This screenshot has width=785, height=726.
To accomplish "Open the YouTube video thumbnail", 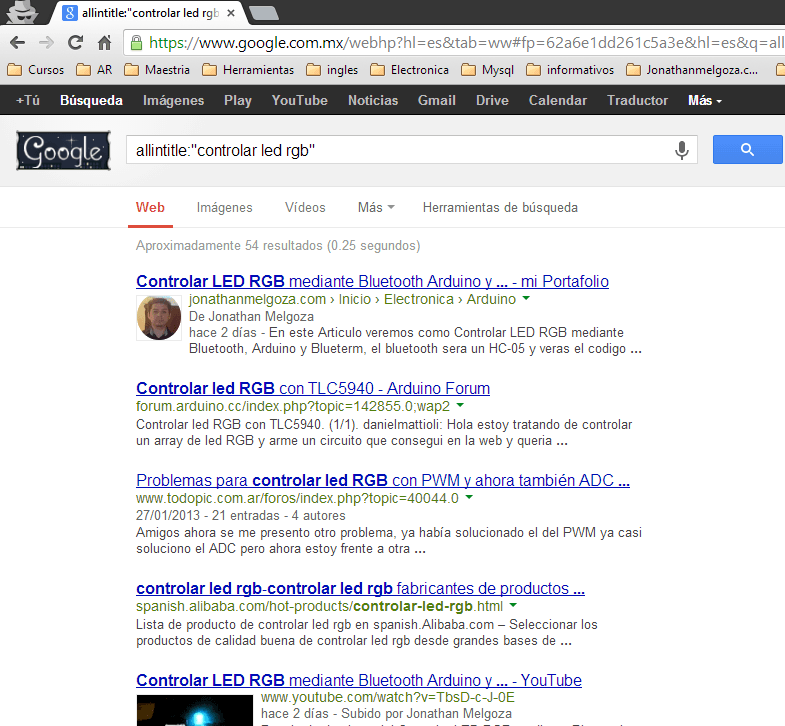I will pyautogui.click(x=195, y=710).
